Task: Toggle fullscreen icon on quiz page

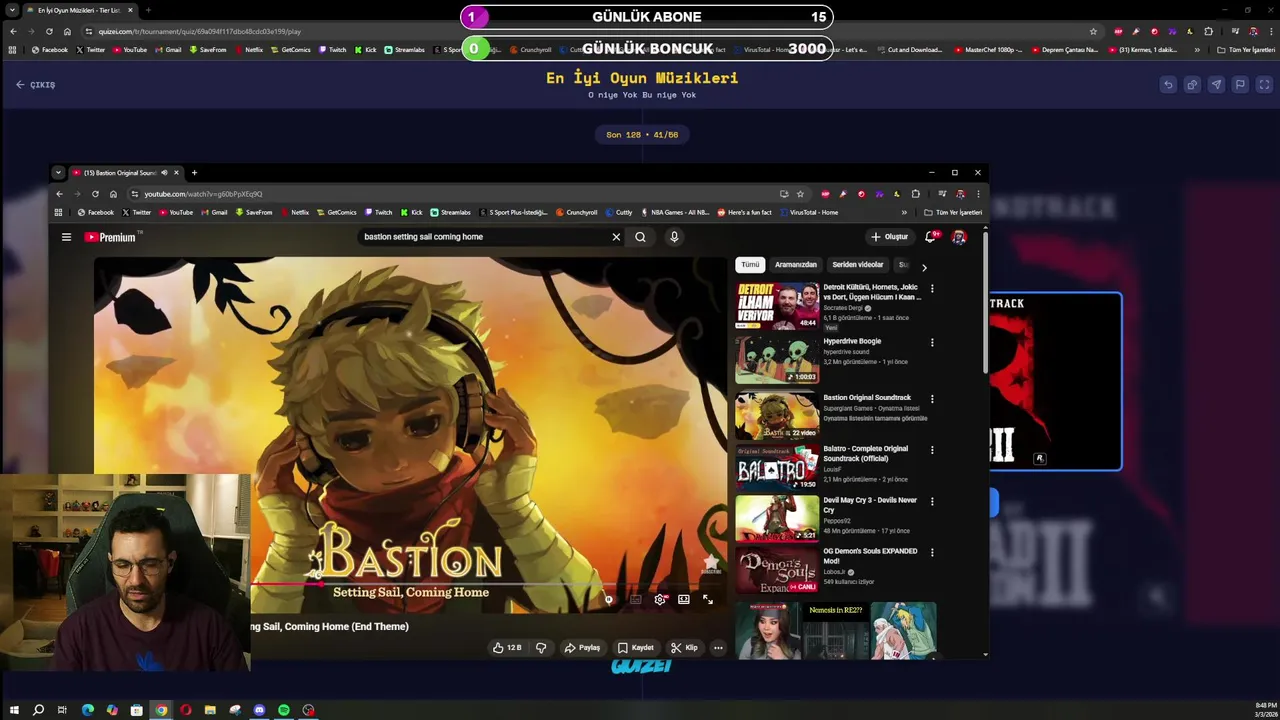Action: pos(1264,85)
